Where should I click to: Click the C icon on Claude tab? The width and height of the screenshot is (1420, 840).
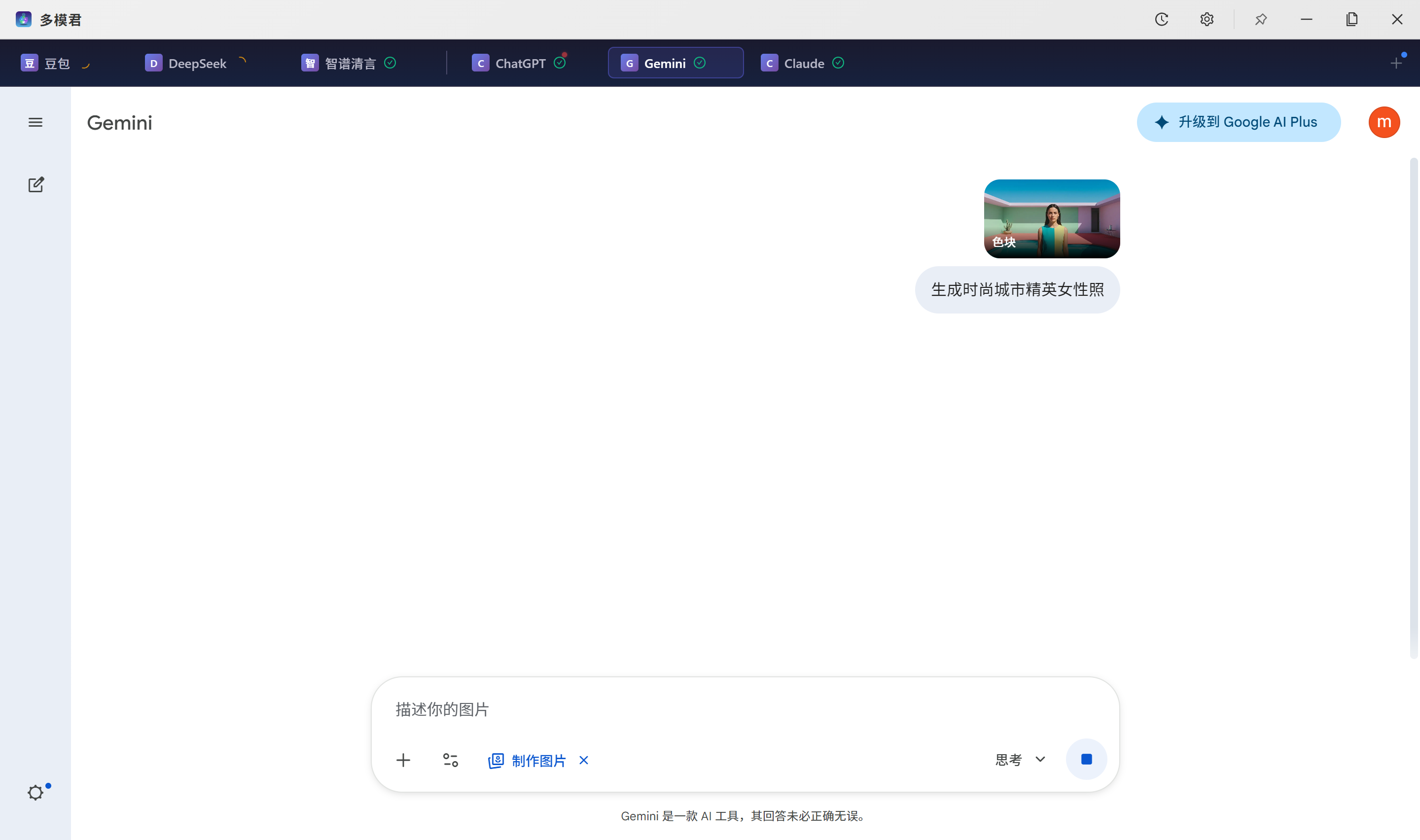[x=769, y=63]
